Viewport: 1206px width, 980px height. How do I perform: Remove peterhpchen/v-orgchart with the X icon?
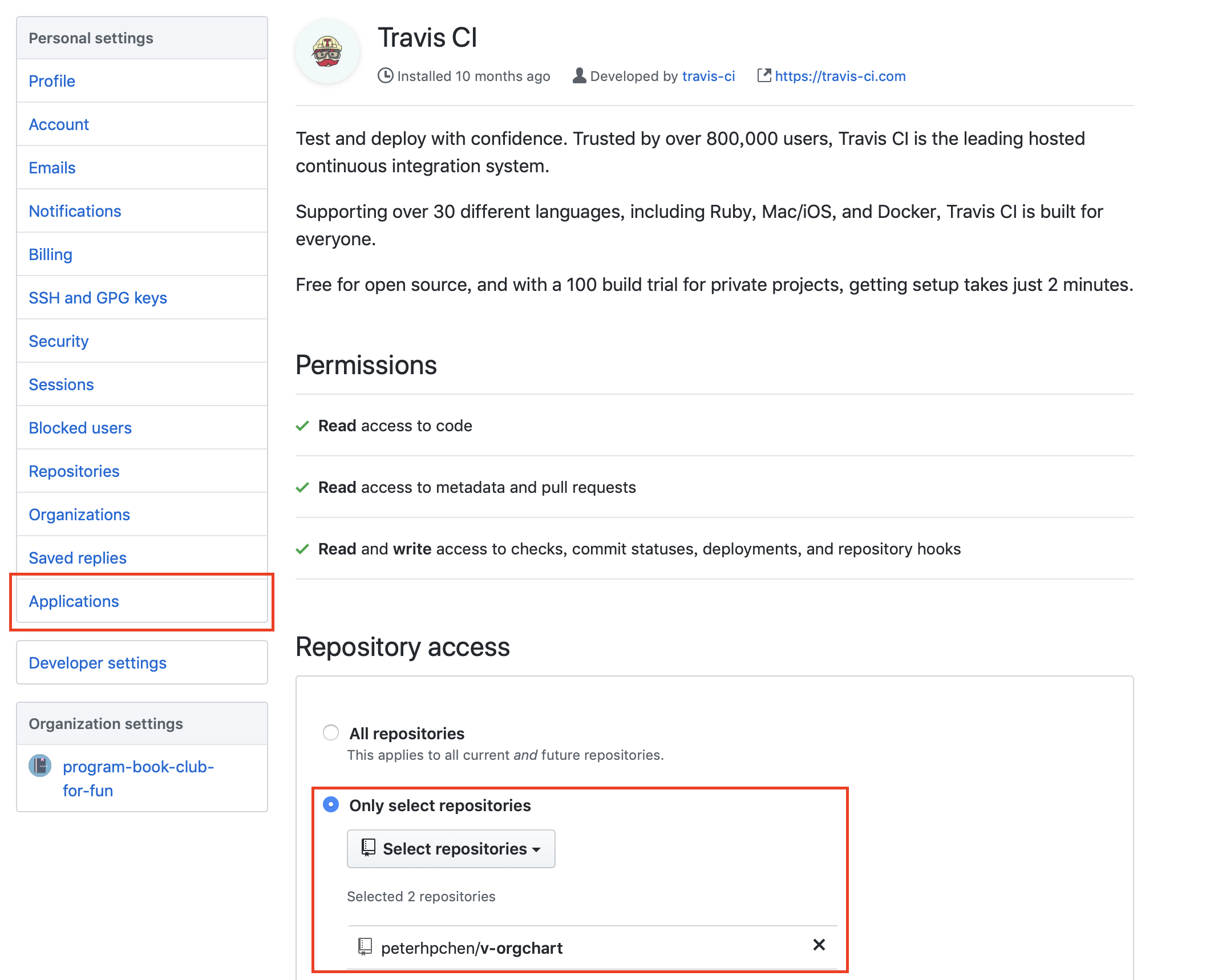coord(819,945)
